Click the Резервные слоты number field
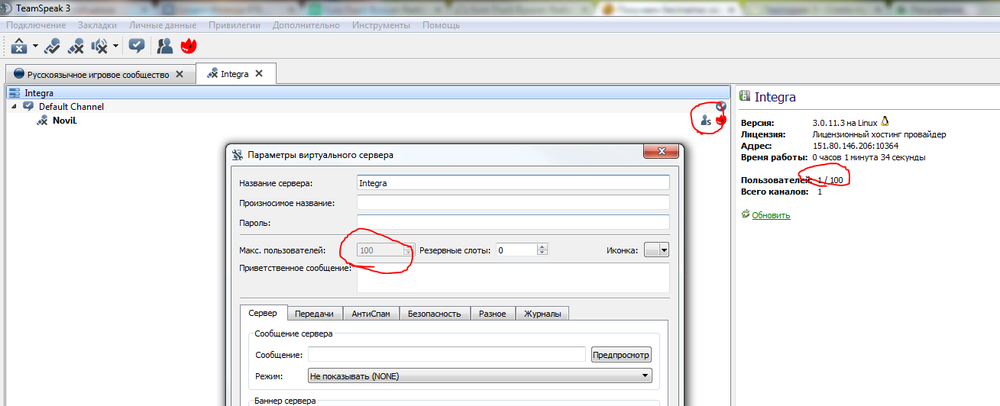This screenshot has height=406, width=1000. pos(516,250)
